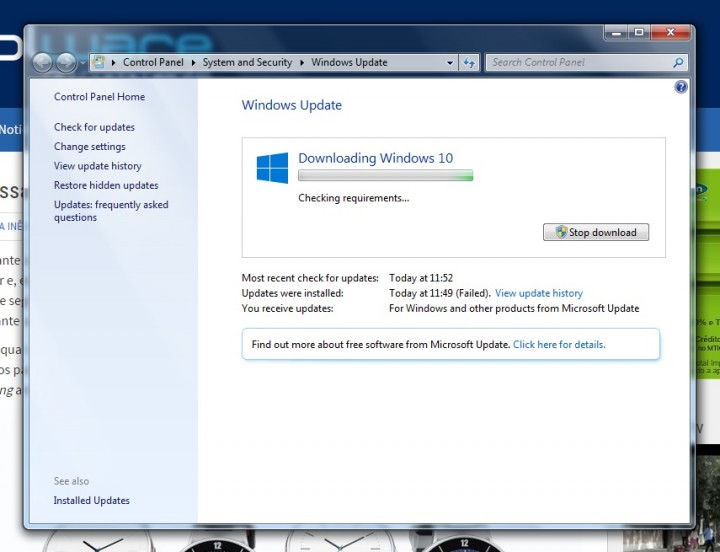Click the Back navigation arrow
The width and height of the screenshot is (720, 552).
click(43, 62)
